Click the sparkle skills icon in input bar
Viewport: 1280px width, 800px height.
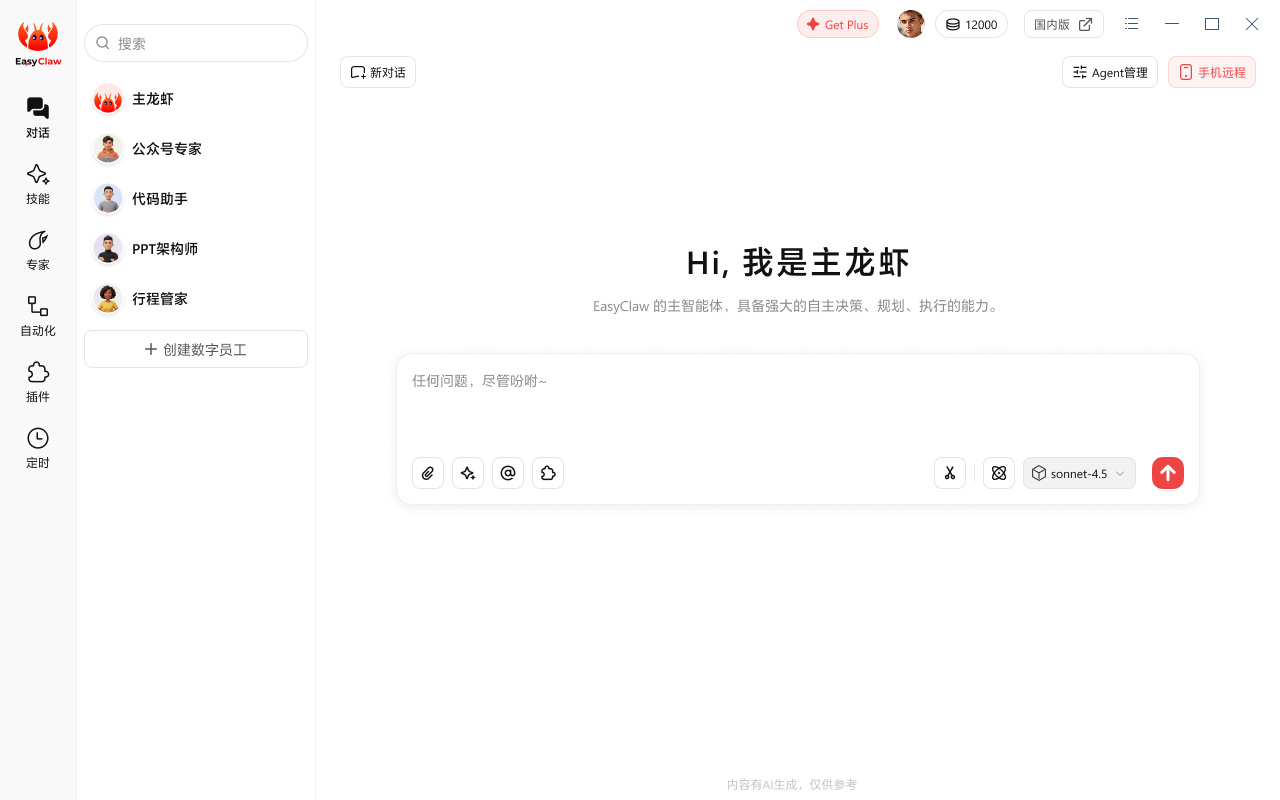pyautogui.click(x=468, y=473)
